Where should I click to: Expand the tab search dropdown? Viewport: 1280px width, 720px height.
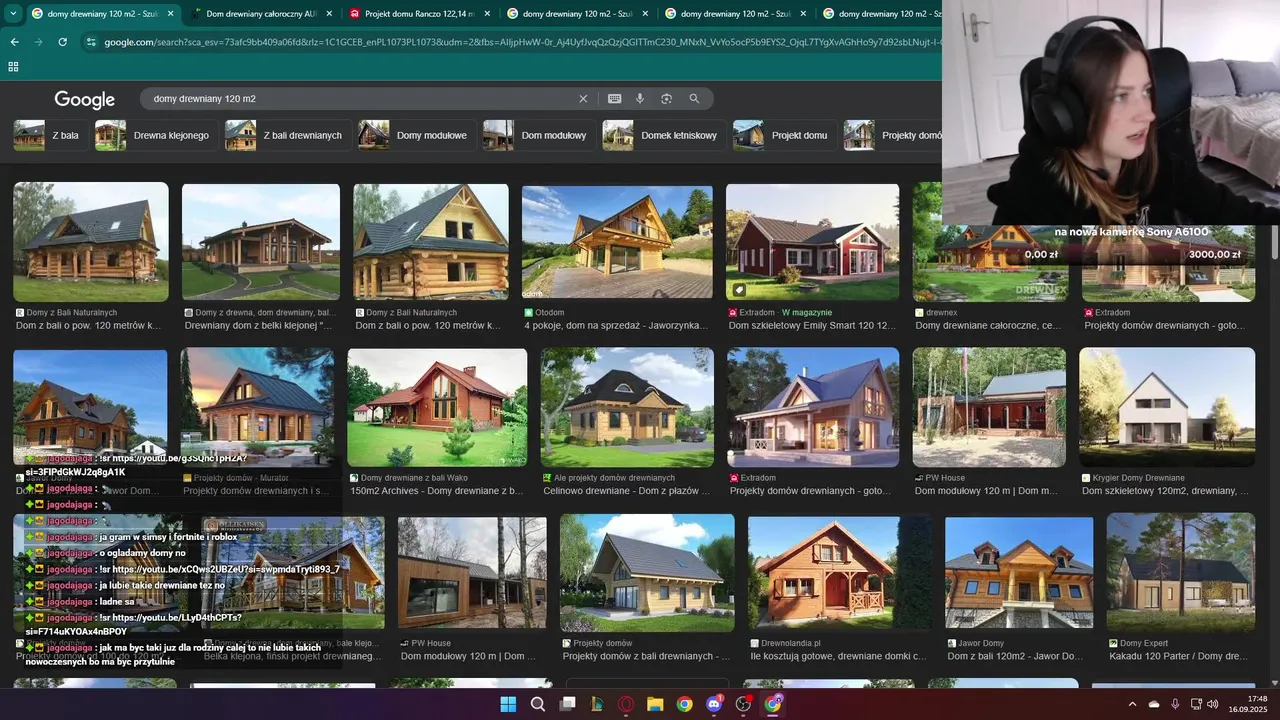[x=13, y=14]
